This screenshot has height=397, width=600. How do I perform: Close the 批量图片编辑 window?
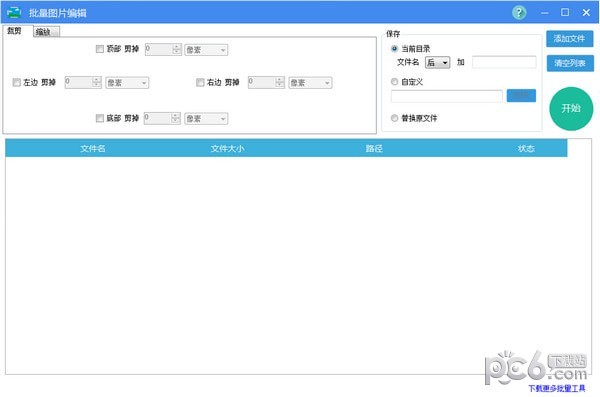tap(586, 13)
